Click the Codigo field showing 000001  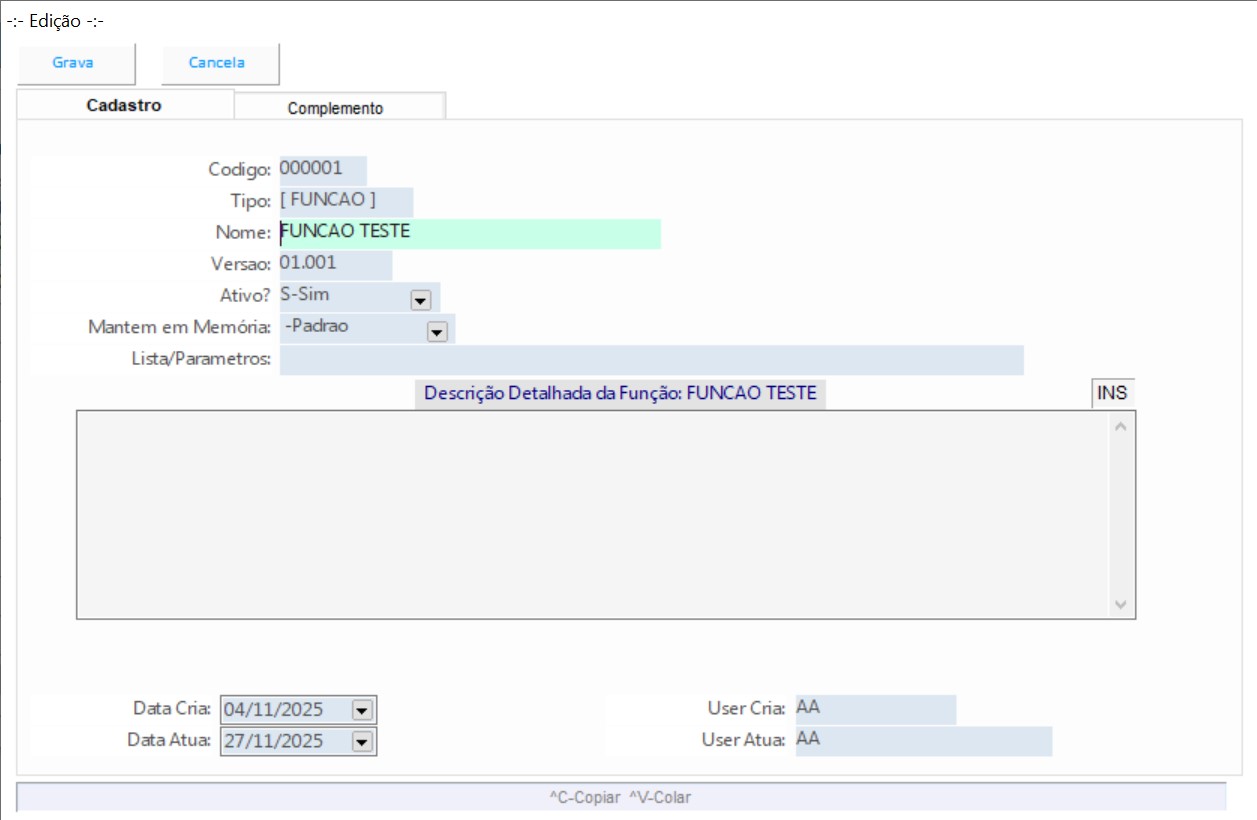click(x=322, y=169)
